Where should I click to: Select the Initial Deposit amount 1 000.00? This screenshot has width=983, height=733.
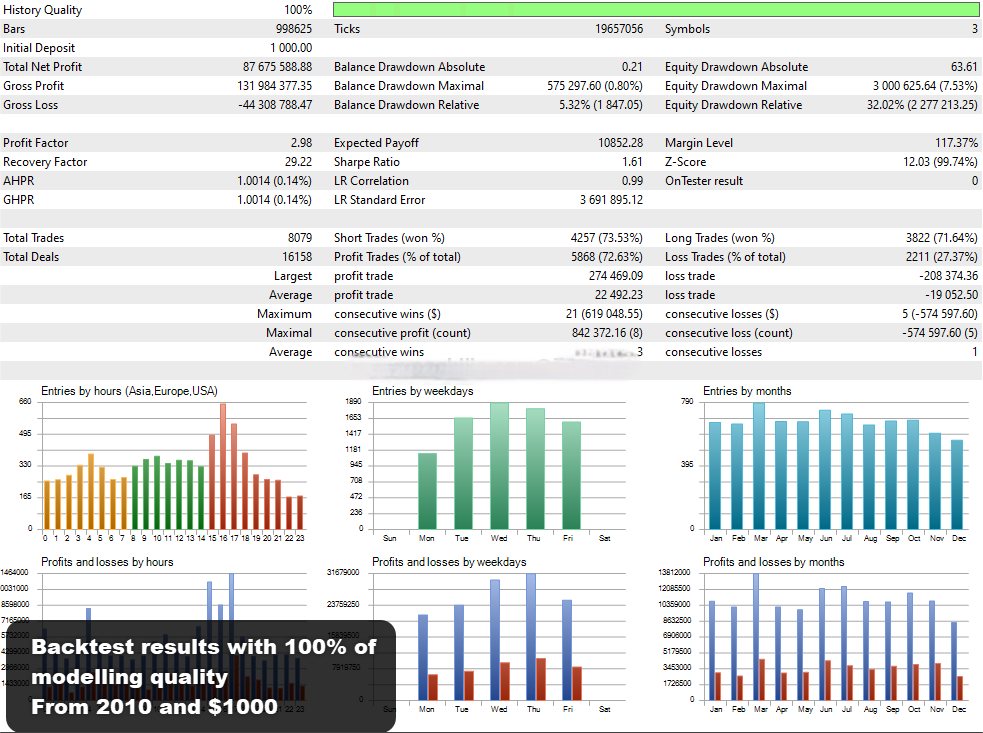tap(291, 48)
